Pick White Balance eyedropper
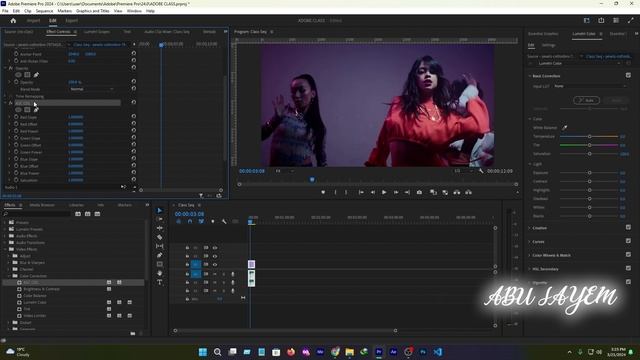The image size is (640, 360). pos(564,128)
